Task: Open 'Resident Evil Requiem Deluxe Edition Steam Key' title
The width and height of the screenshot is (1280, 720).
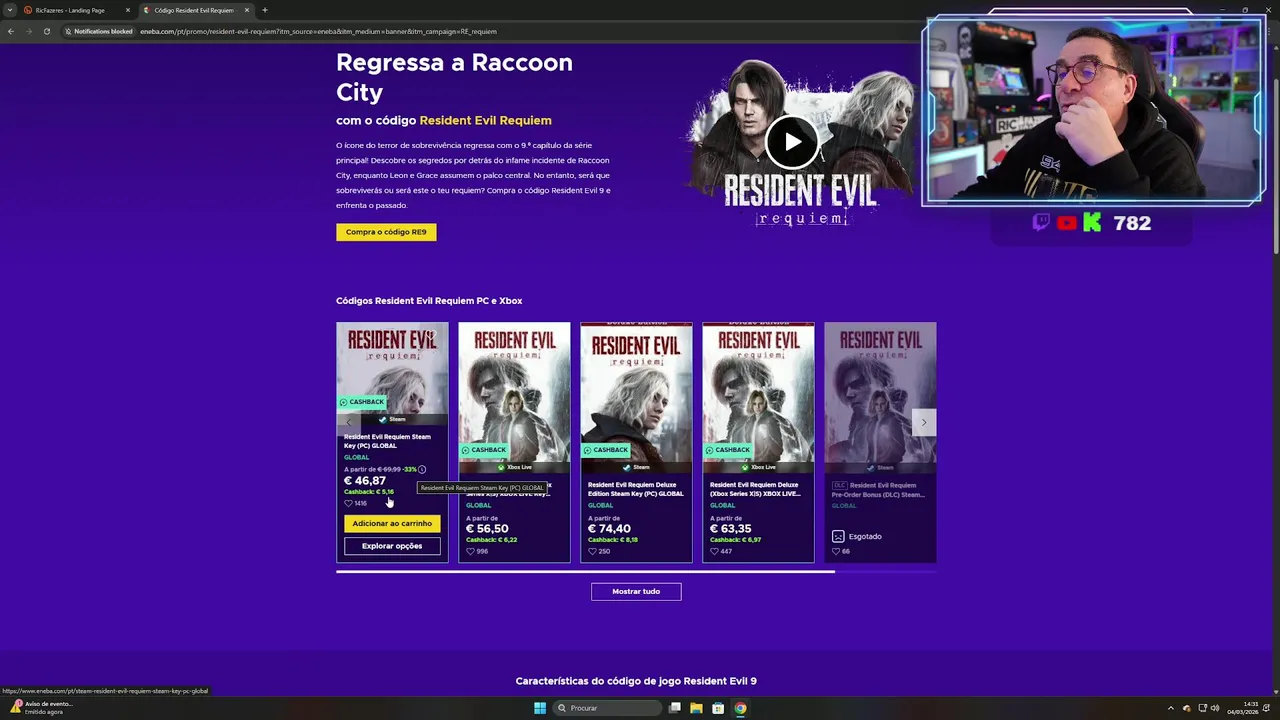Action: (x=636, y=489)
